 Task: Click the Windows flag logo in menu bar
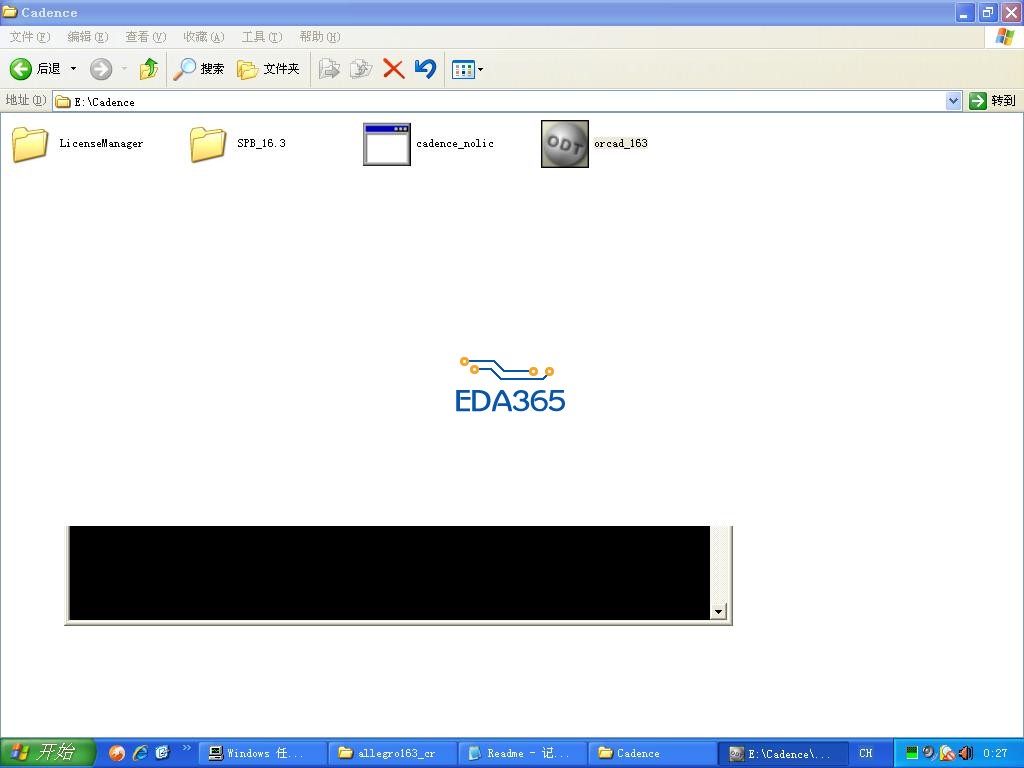pyautogui.click(x=1004, y=37)
